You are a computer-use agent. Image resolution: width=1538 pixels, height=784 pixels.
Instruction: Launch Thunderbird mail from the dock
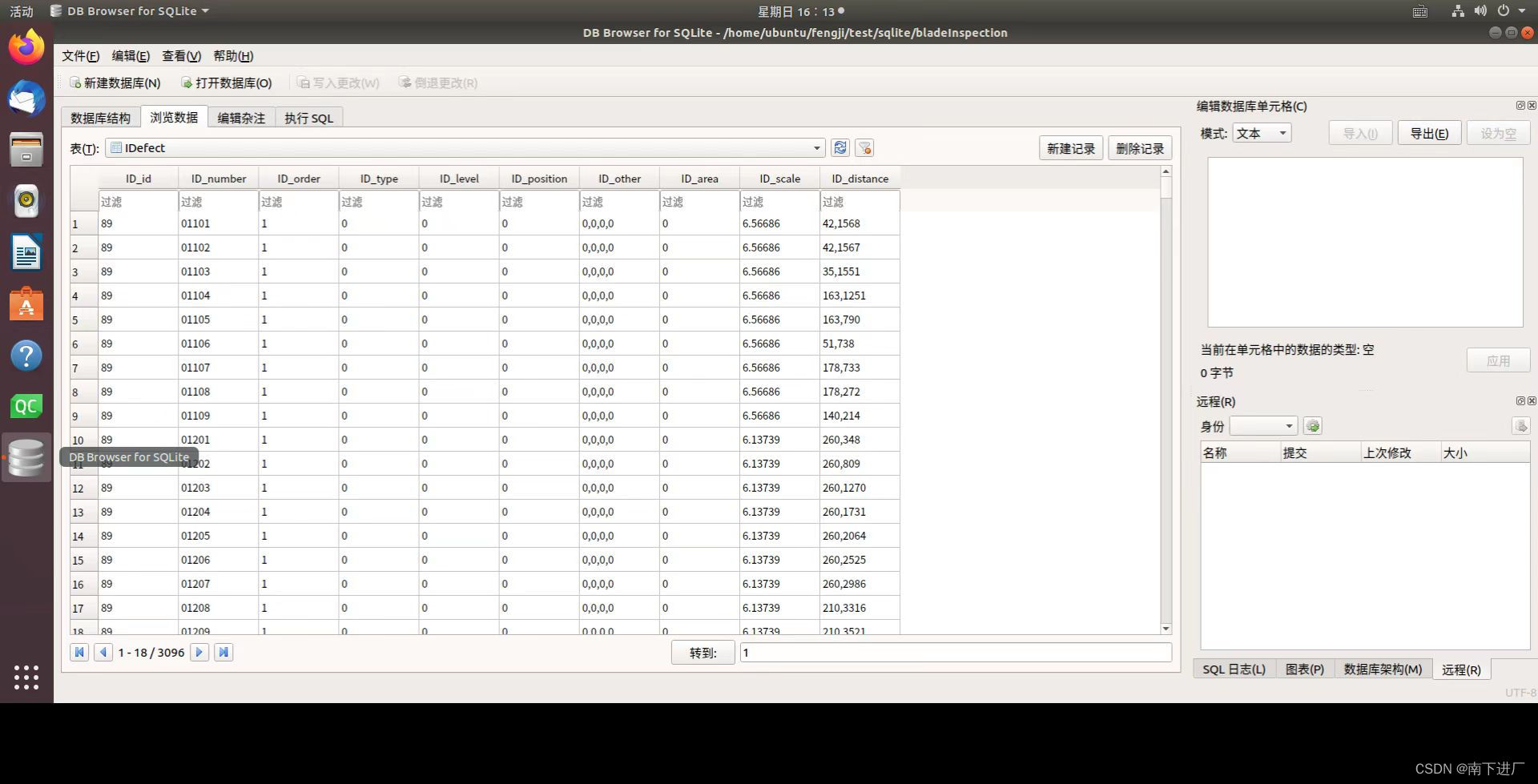26,99
